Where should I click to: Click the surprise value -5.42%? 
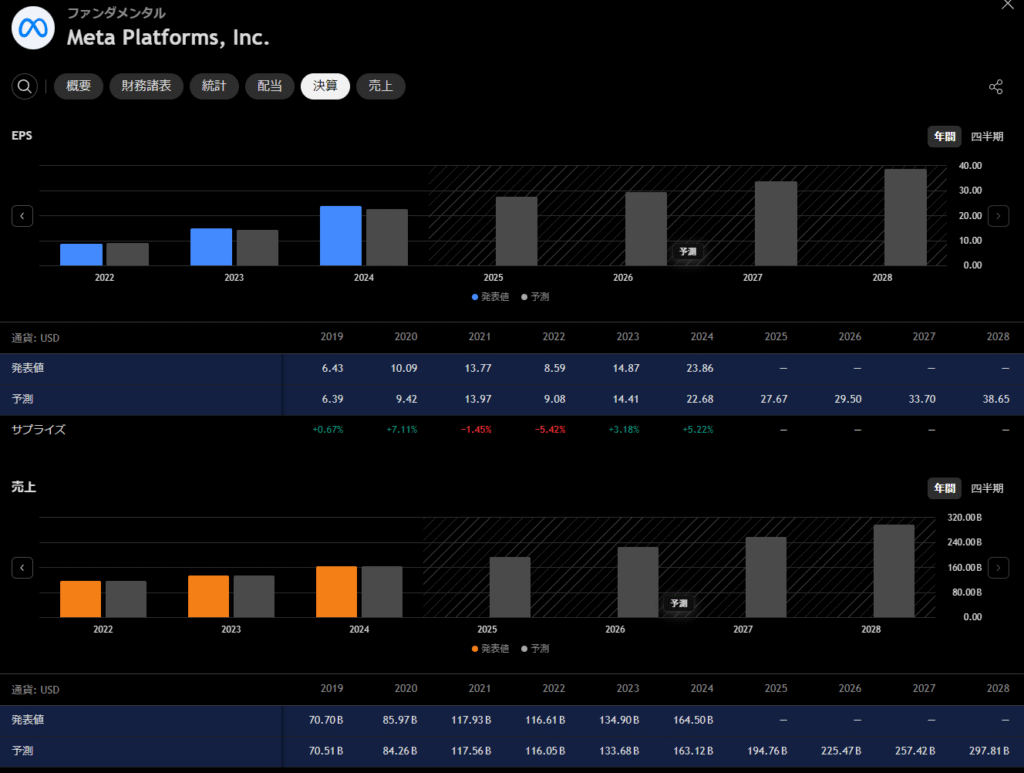click(x=550, y=430)
